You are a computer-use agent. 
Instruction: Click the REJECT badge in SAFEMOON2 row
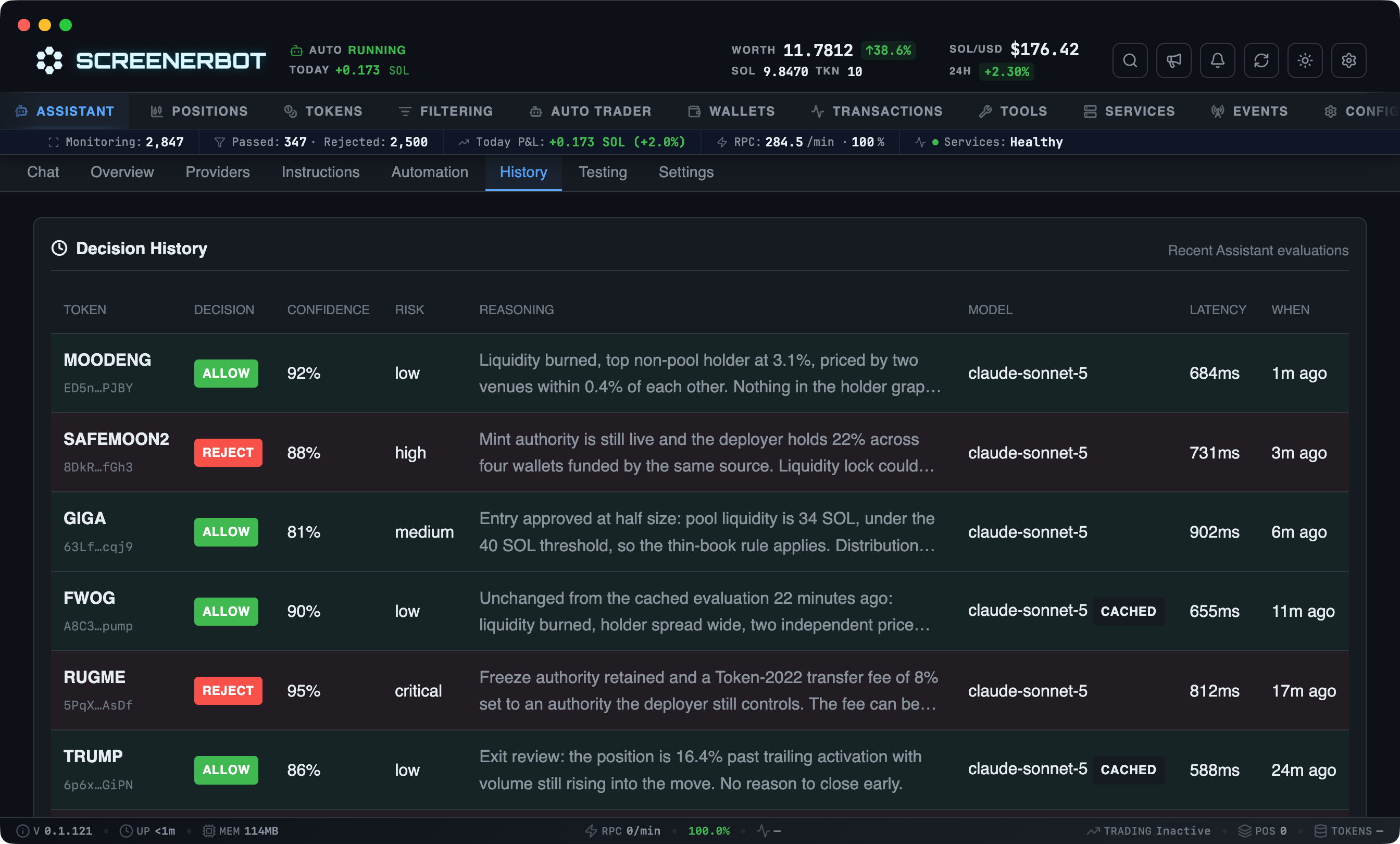pyautogui.click(x=228, y=452)
